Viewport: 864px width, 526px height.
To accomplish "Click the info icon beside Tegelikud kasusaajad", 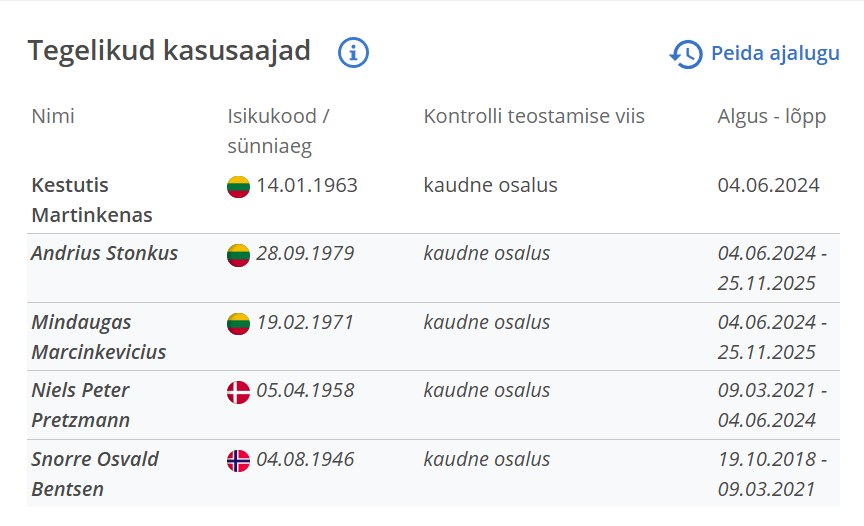I will click(354, 52).
